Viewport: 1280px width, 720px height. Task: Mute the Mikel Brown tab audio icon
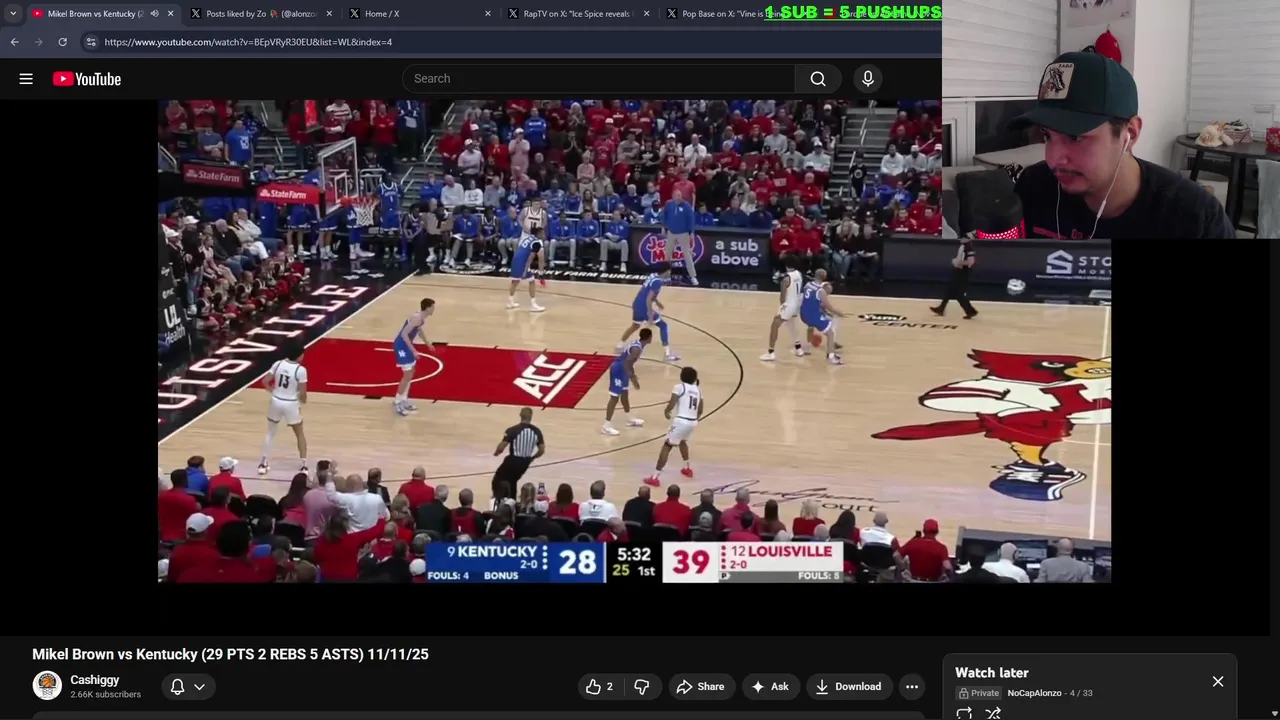point(154,14)
